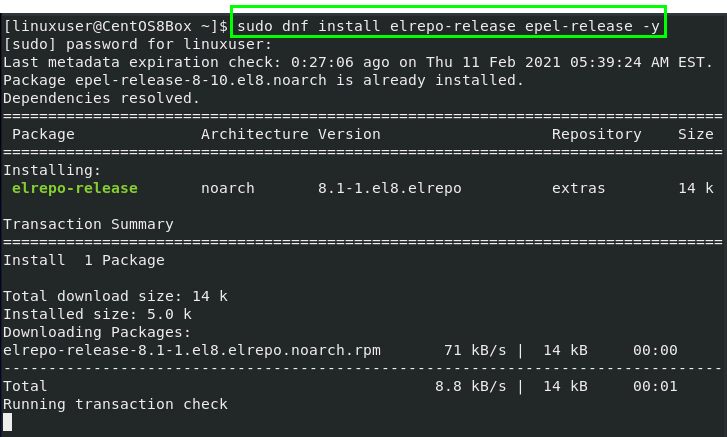
Task: Click the highlighted sudo dnf install command
Action: click(x=448, y=25)
